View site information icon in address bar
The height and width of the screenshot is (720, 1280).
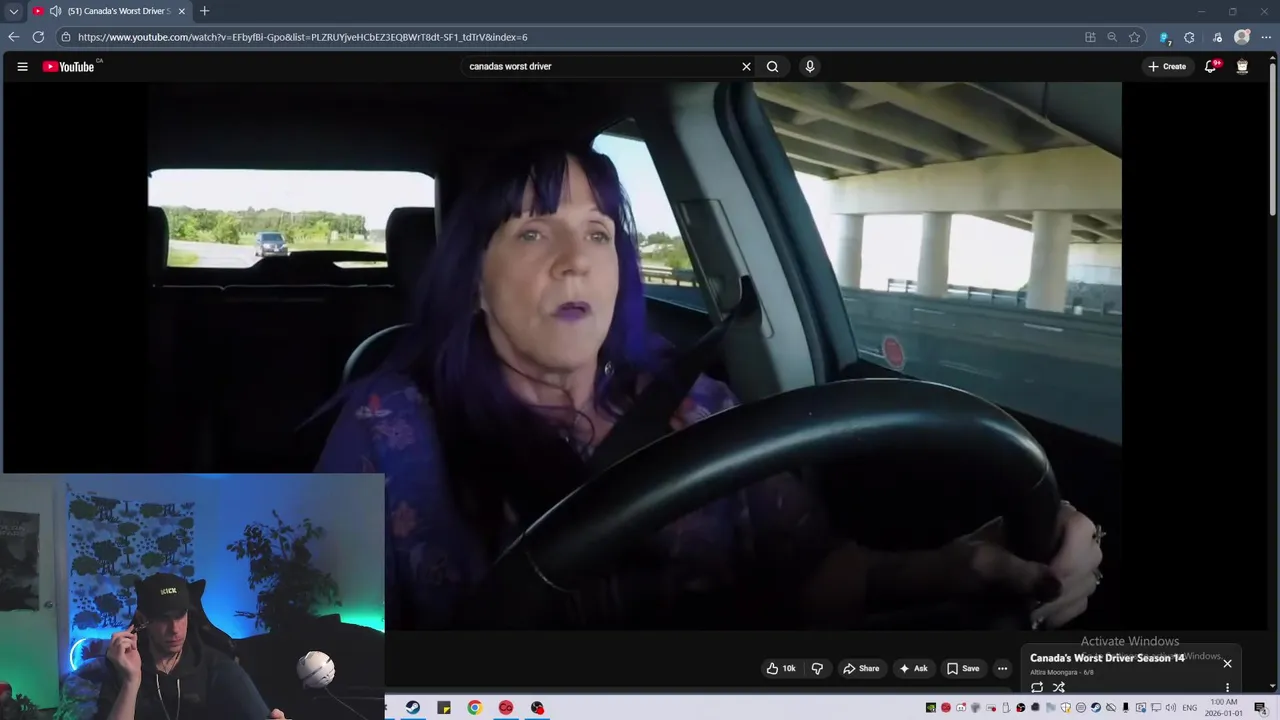(66, 37)
